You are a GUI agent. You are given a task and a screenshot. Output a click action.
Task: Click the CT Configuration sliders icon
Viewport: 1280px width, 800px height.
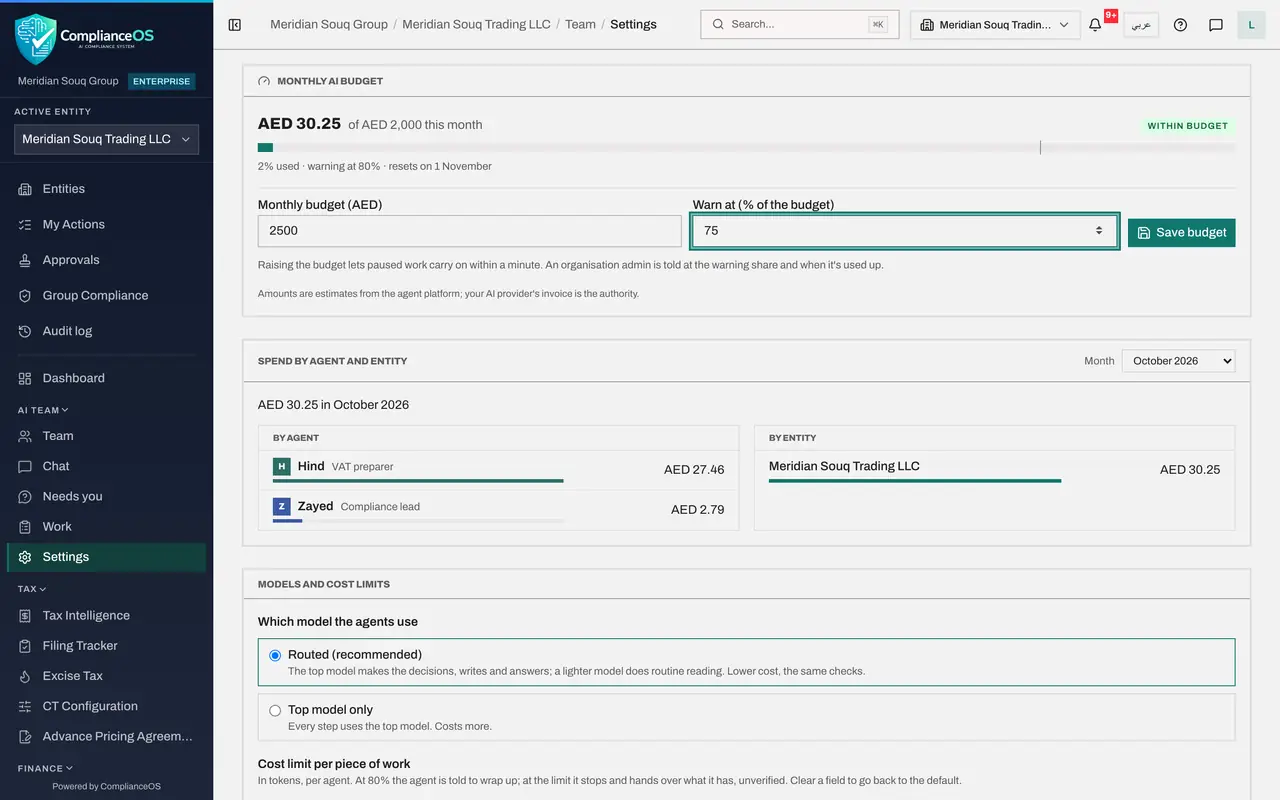(x=25, y=706)
